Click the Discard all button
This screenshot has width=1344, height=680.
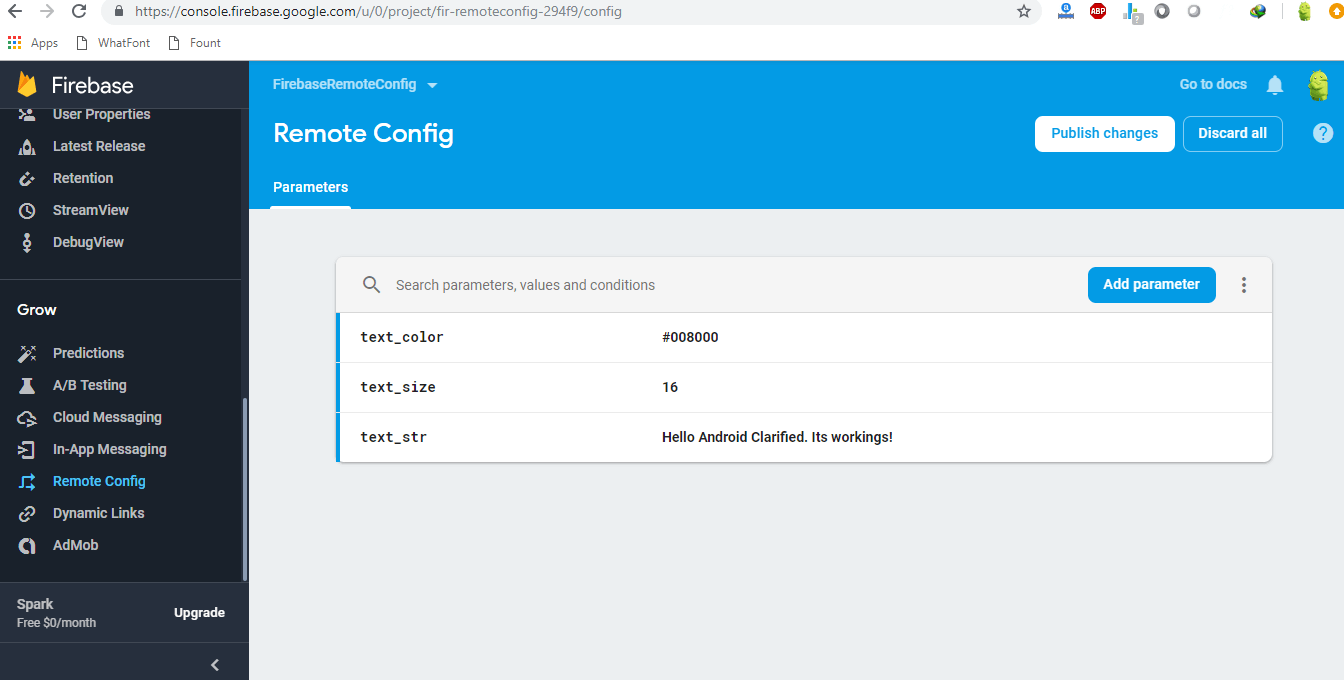[x=1232, y=133]
